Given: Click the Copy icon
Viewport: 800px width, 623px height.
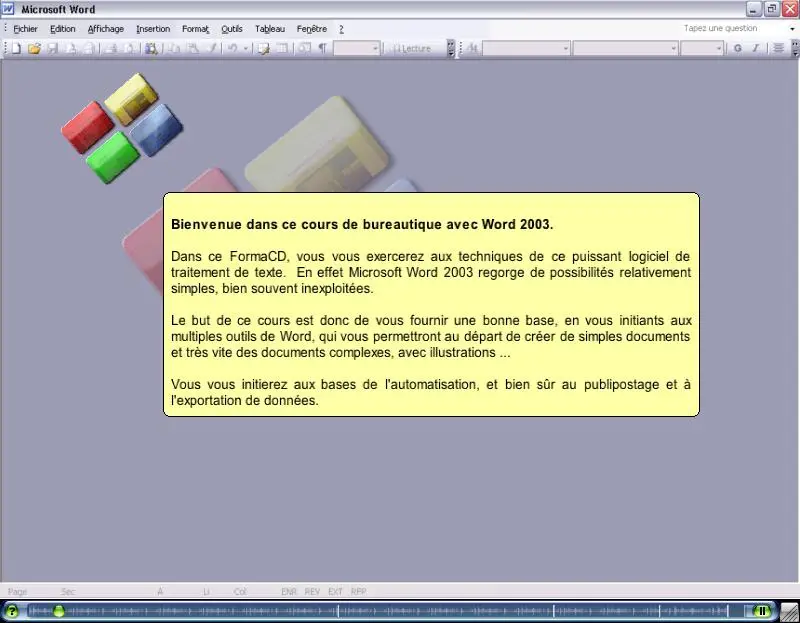Looking at the screenshot, I should point(174,48).
